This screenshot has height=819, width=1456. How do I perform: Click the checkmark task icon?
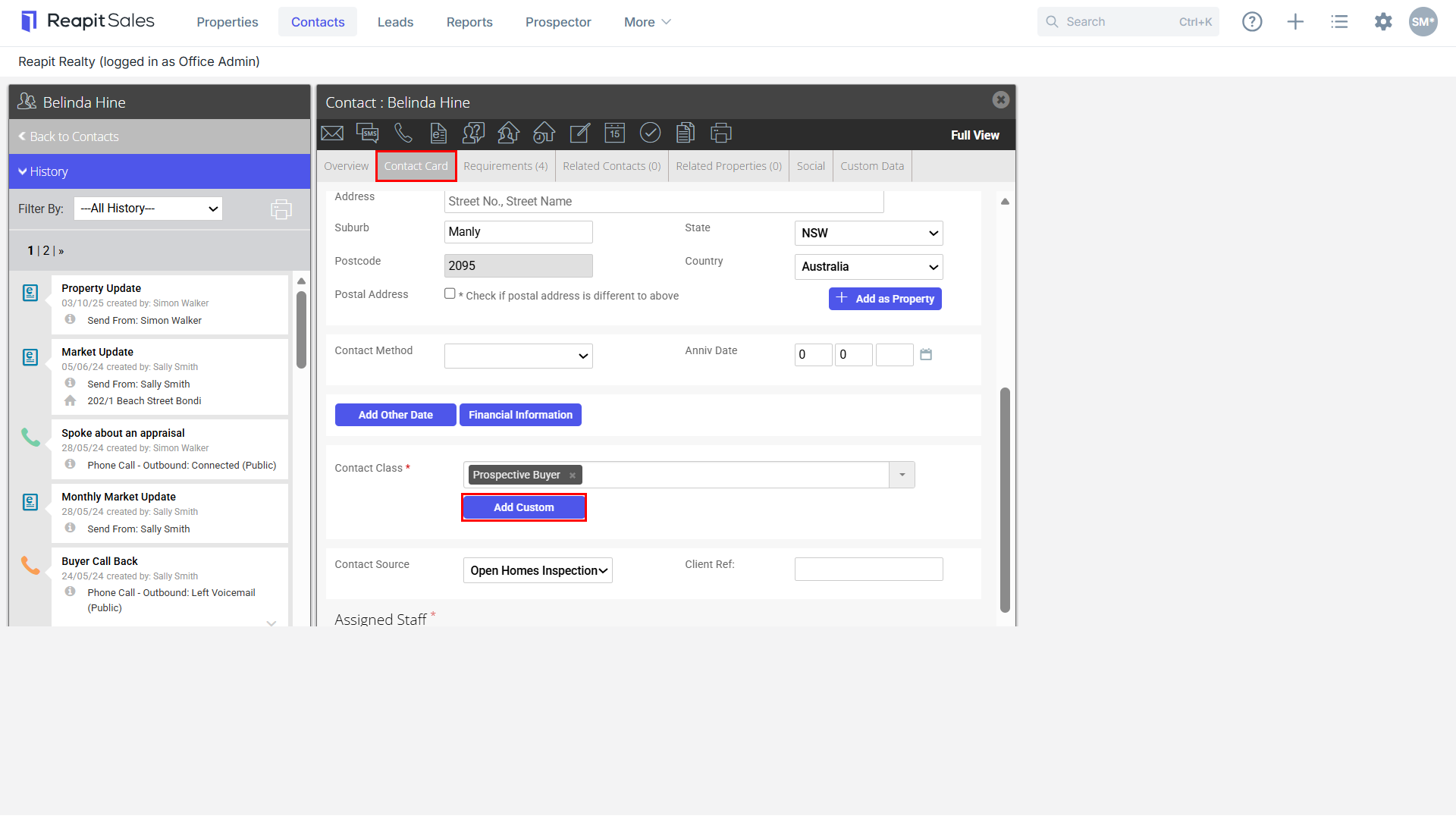(650, 133)
